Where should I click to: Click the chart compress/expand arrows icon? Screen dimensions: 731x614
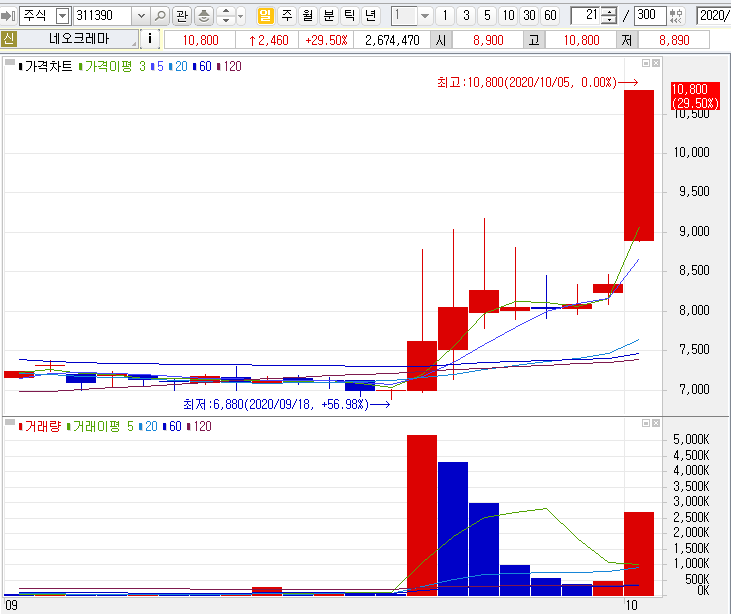point(676,16)
